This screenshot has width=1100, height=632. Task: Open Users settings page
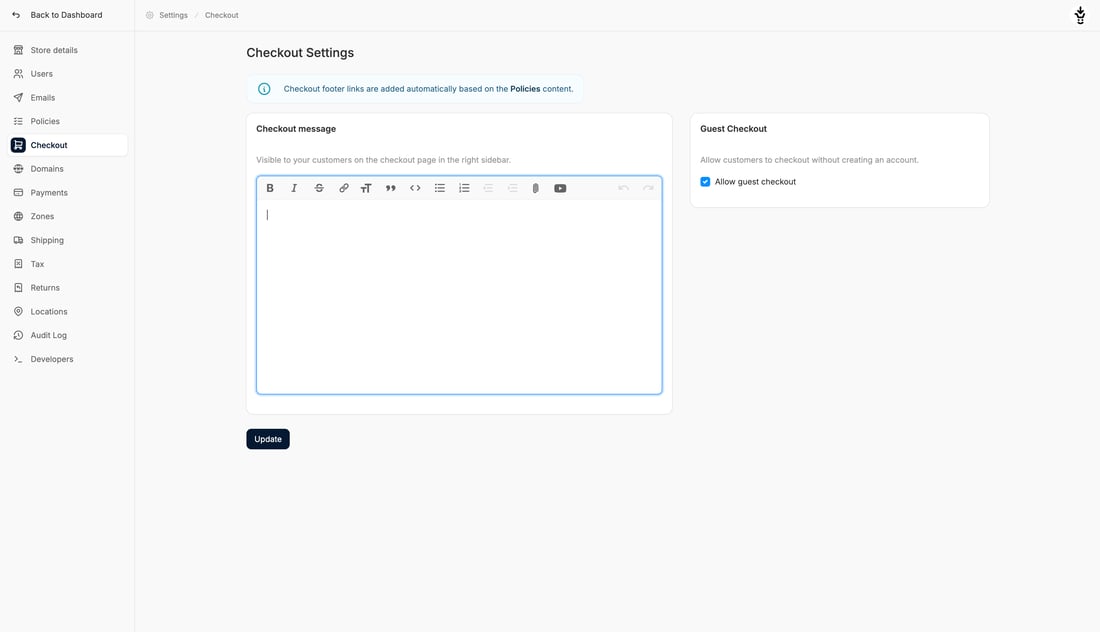point(68,74)
